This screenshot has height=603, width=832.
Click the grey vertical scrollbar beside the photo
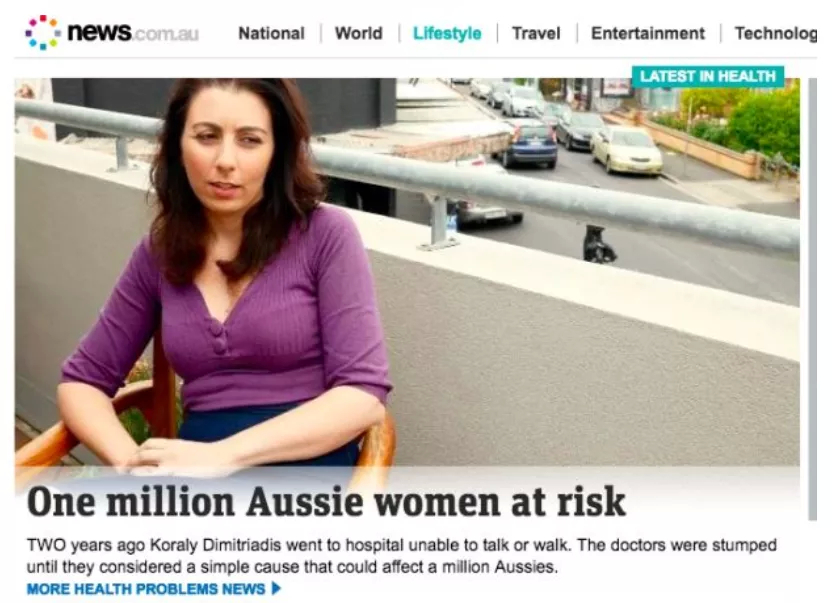pos(812,299)
